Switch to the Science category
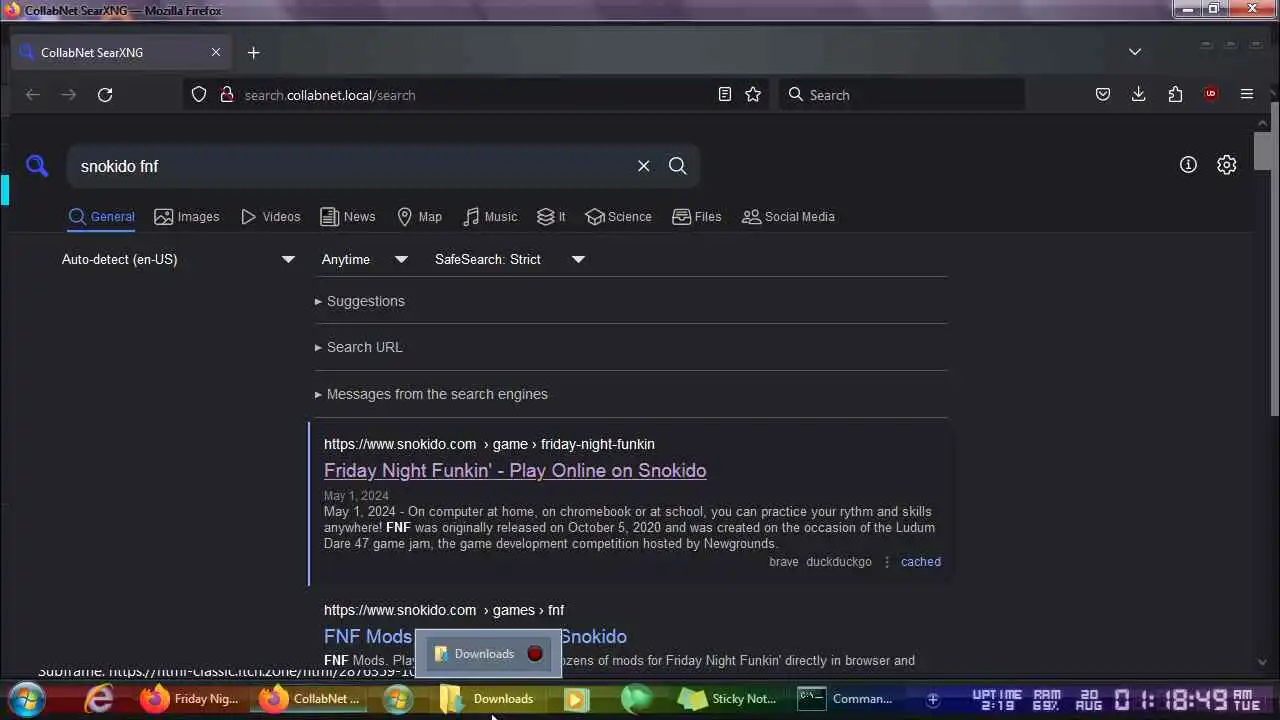This screenshot has height=720, width=1280. (x=618, y=217)
